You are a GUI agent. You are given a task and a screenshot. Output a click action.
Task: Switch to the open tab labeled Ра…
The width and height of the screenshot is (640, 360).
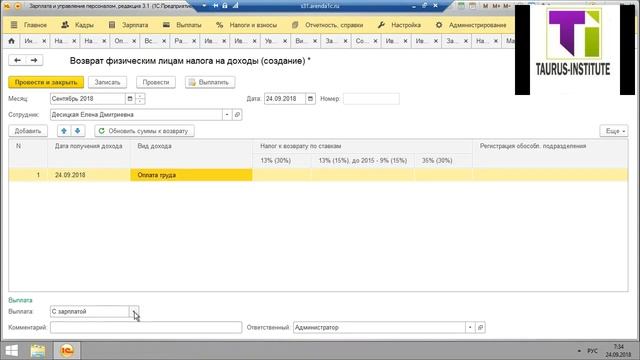tap(179, 41)
